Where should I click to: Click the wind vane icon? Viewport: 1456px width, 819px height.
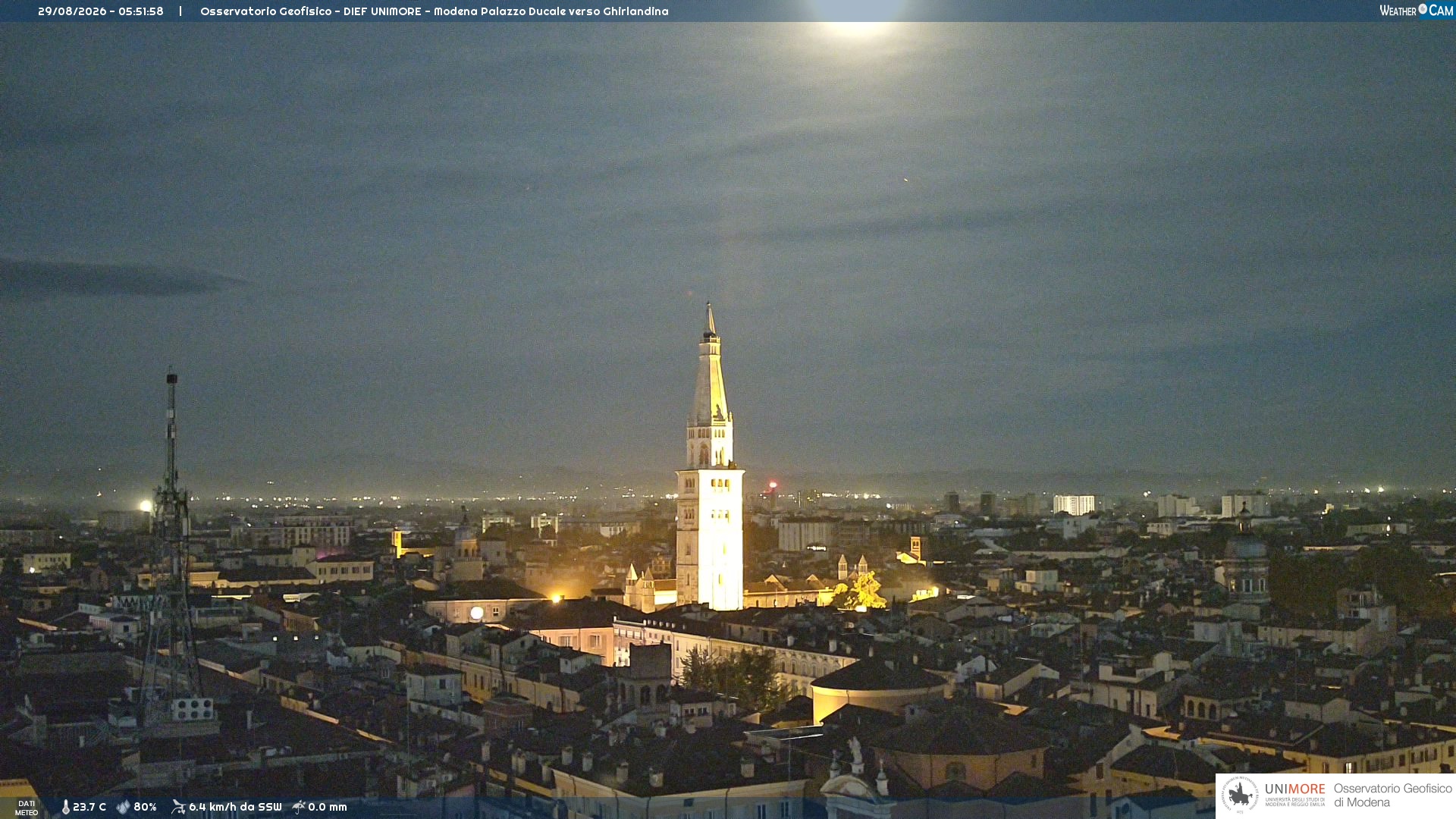(178, 807)
